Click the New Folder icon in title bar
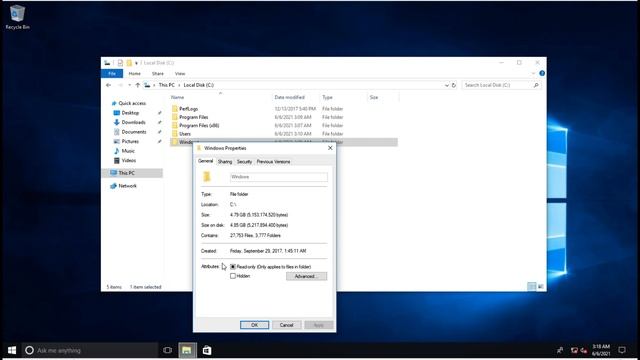Viewport: 640px width, 360px height. [x=129, y=63]
